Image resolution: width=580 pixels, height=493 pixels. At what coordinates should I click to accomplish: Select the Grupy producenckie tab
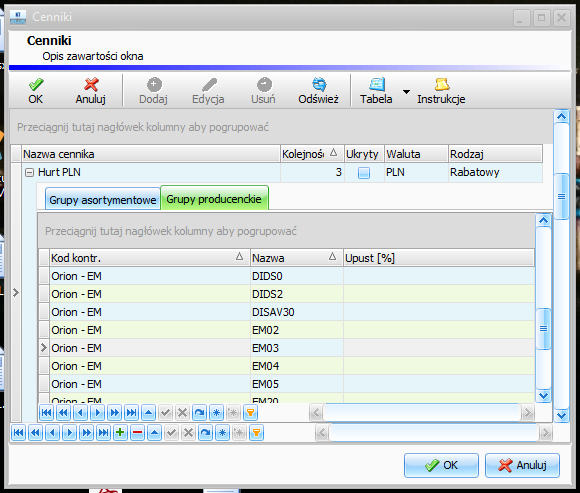coord(214,199)
